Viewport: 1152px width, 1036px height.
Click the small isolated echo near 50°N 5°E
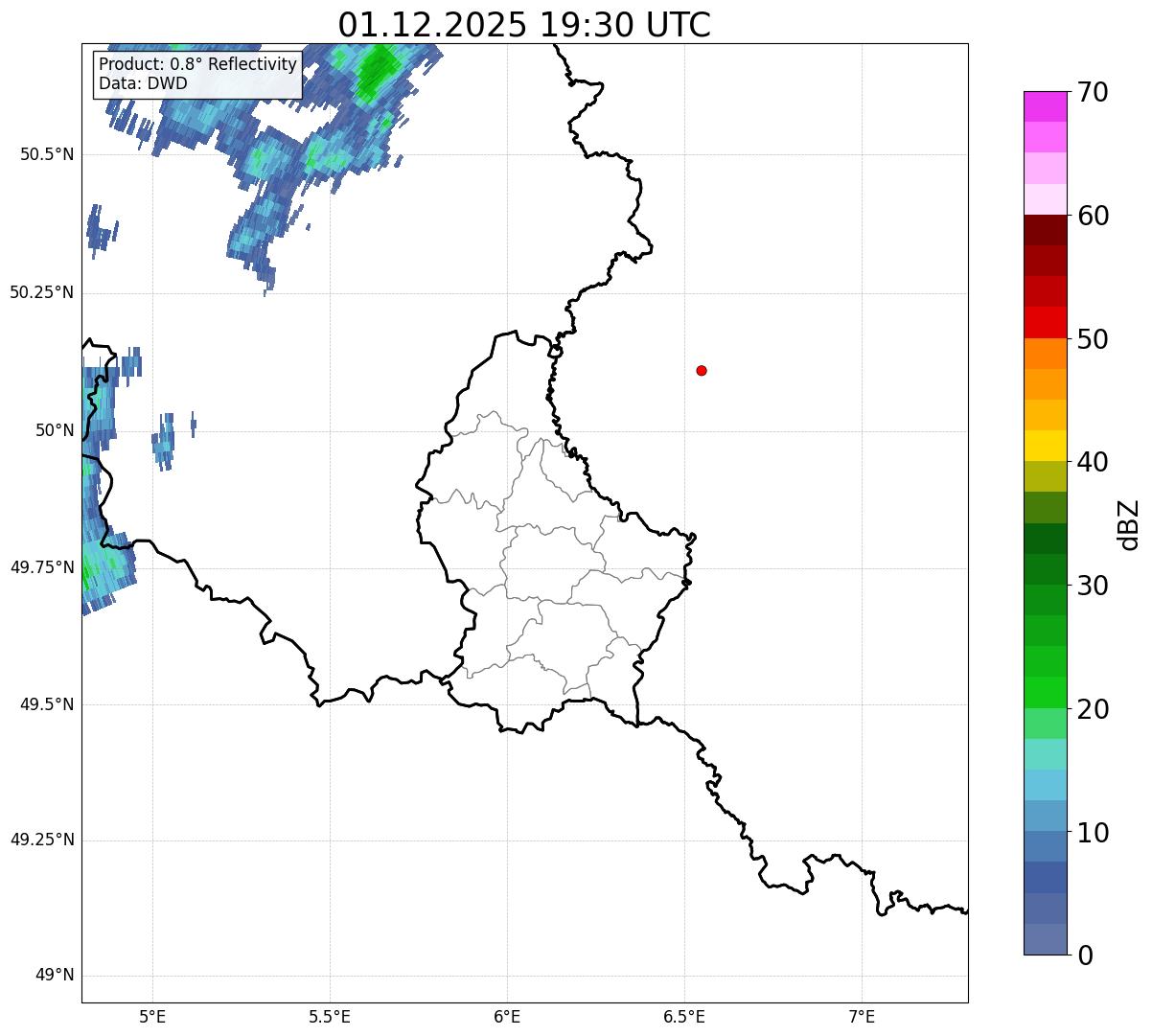coord(165,441)
